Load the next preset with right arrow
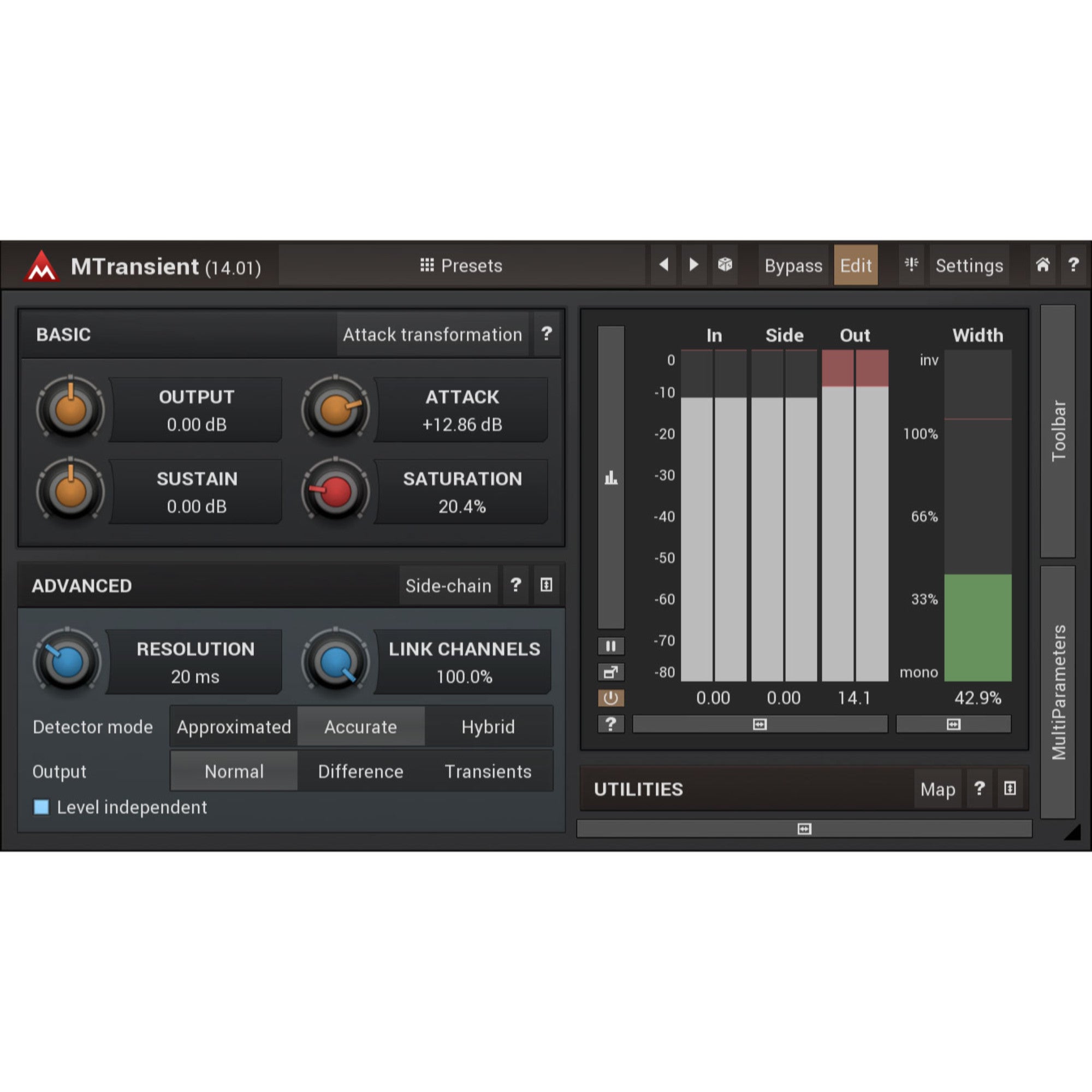 (x=694, y=264)
